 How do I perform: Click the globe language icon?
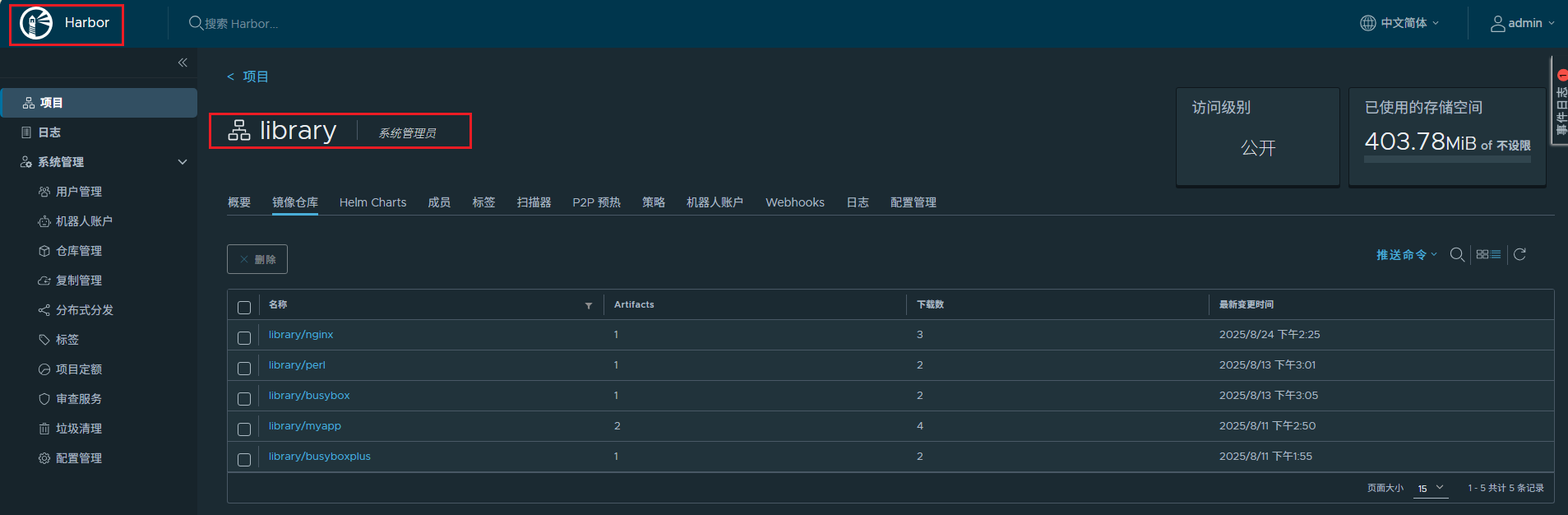click(x=1367, y=23)
